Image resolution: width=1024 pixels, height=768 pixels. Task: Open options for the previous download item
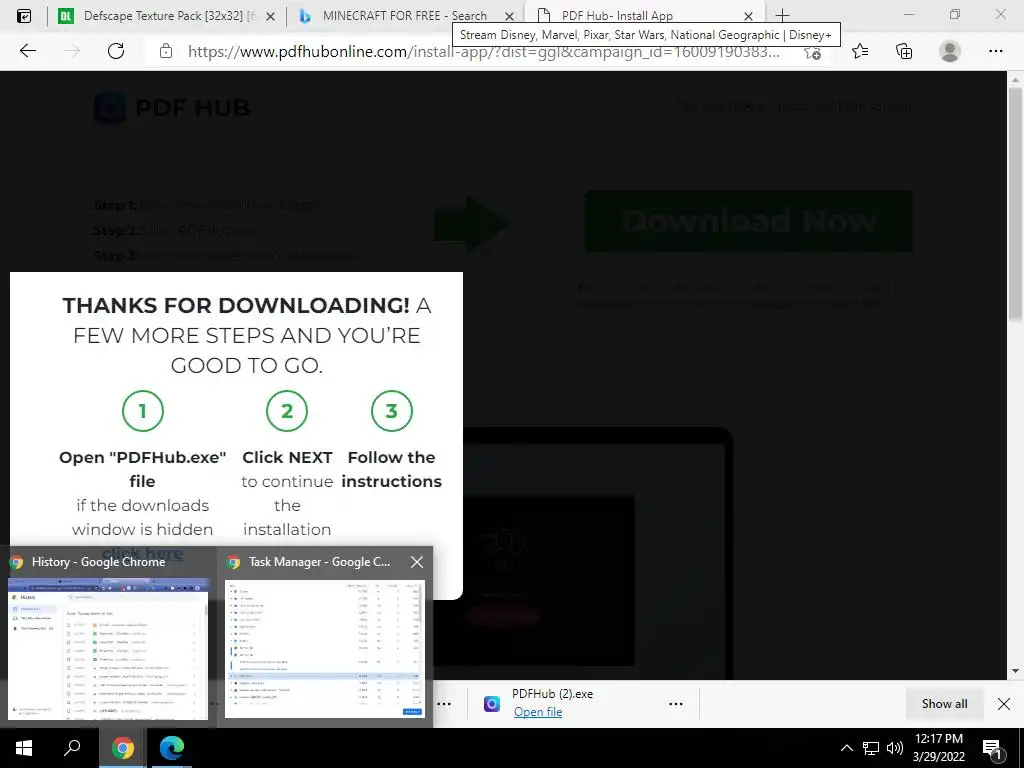(444, 703)
